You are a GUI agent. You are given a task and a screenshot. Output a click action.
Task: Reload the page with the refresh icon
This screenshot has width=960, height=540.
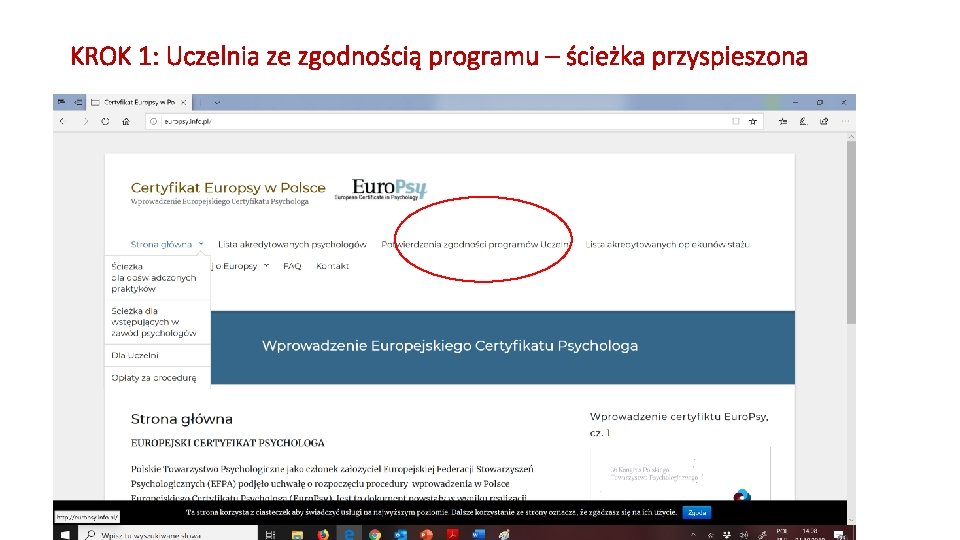click(105, 121)
